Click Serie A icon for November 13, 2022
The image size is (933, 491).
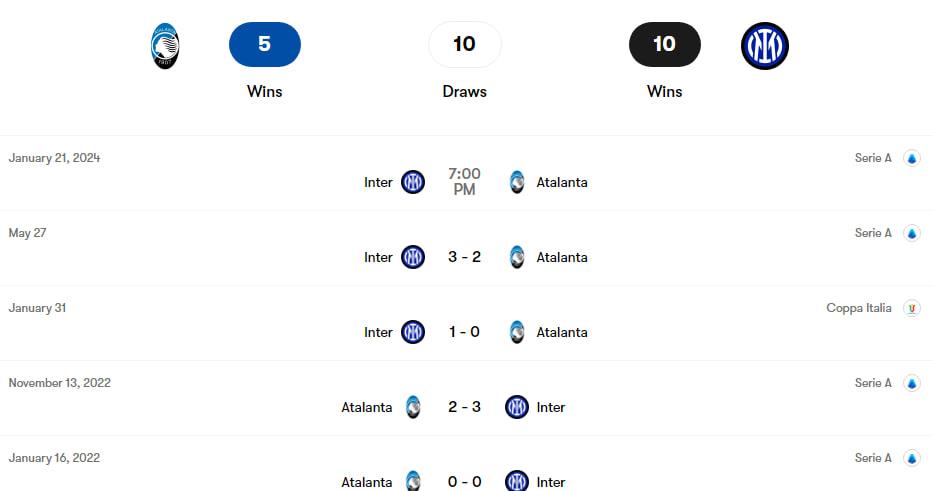click(912, 383)
